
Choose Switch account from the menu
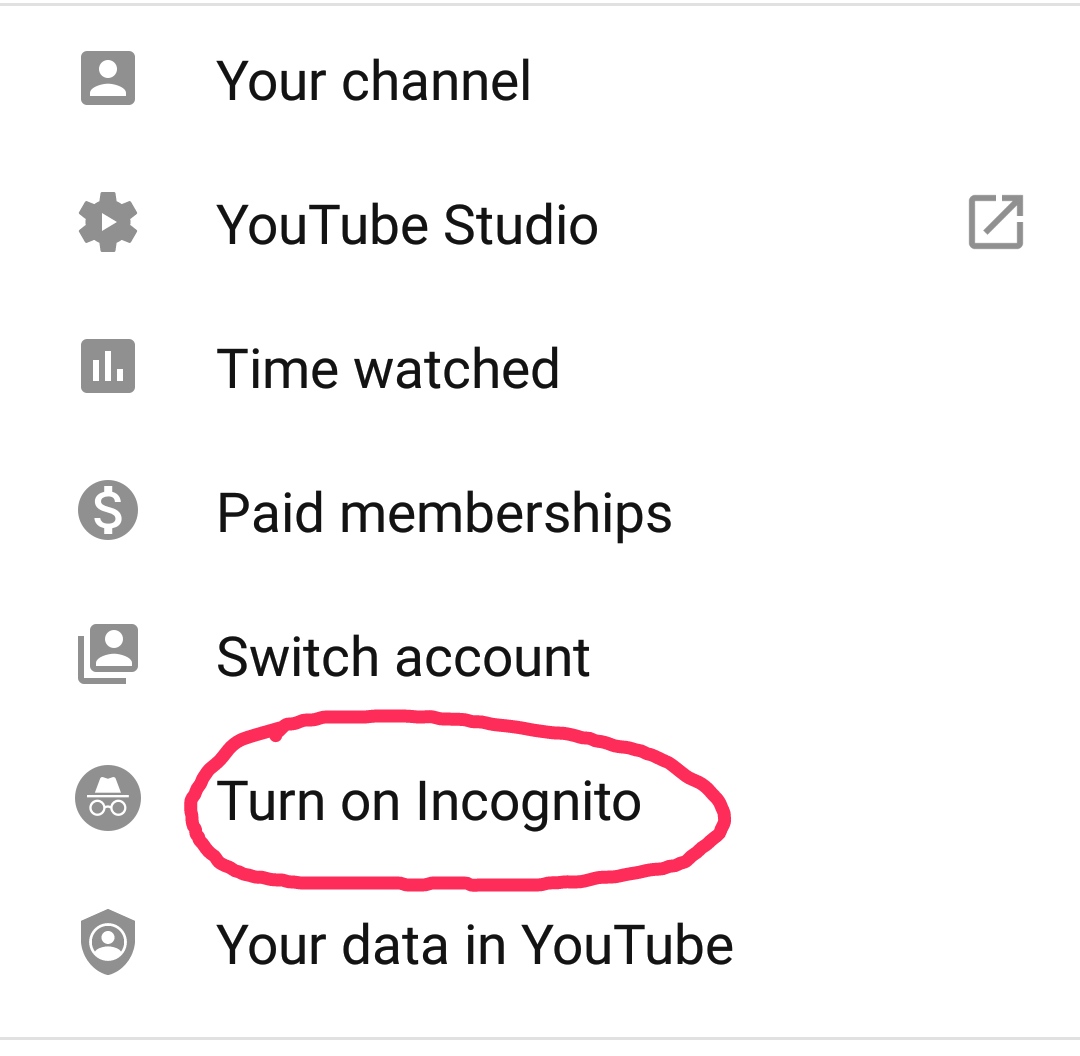coord(404,655)
